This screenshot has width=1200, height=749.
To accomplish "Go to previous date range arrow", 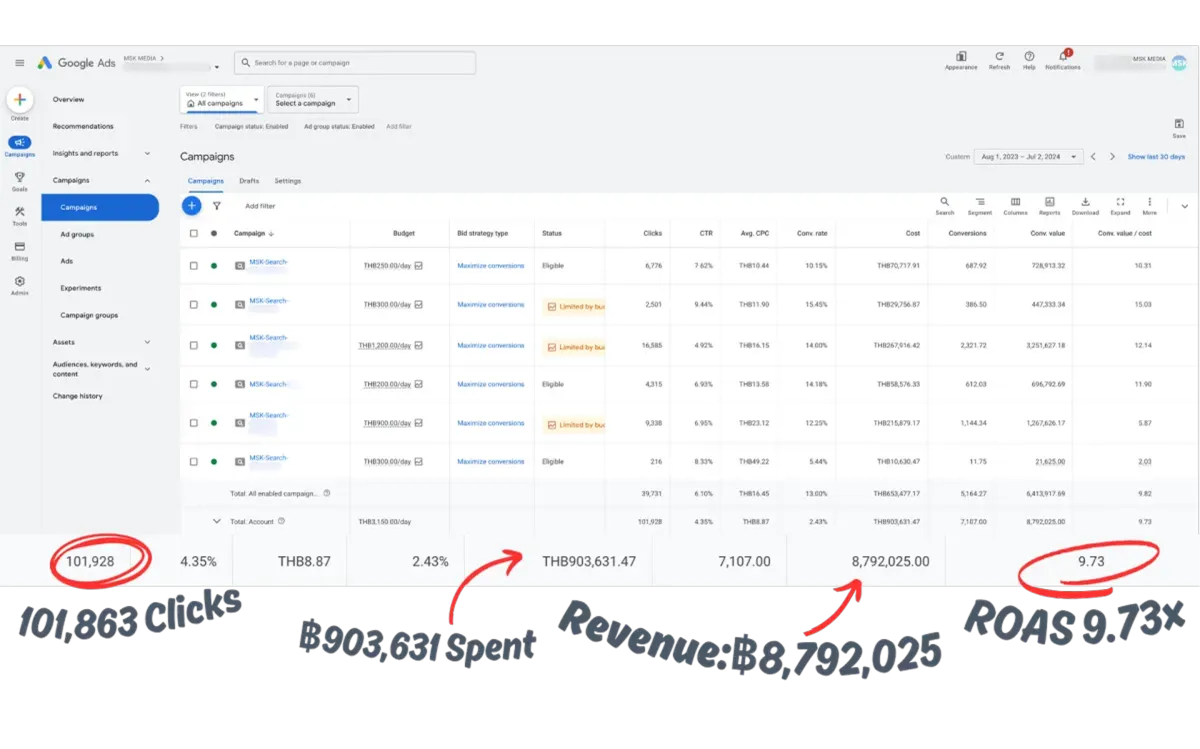I will [x=1093, y=157].
